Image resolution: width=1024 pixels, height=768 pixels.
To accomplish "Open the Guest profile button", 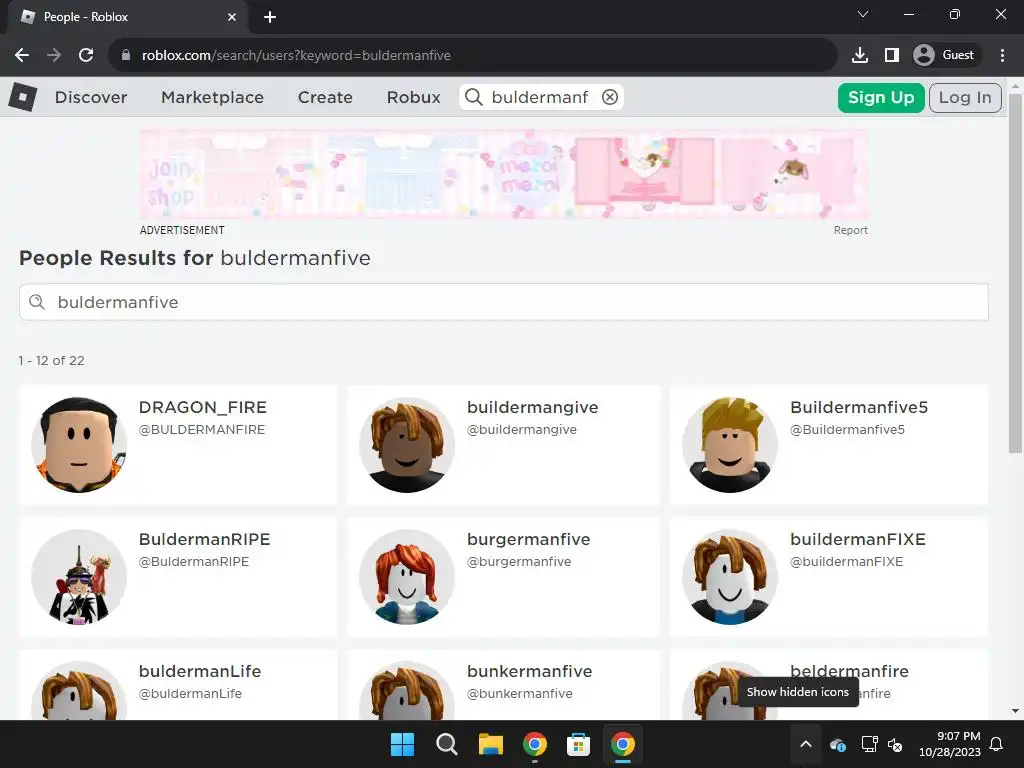I will (944, 56).
